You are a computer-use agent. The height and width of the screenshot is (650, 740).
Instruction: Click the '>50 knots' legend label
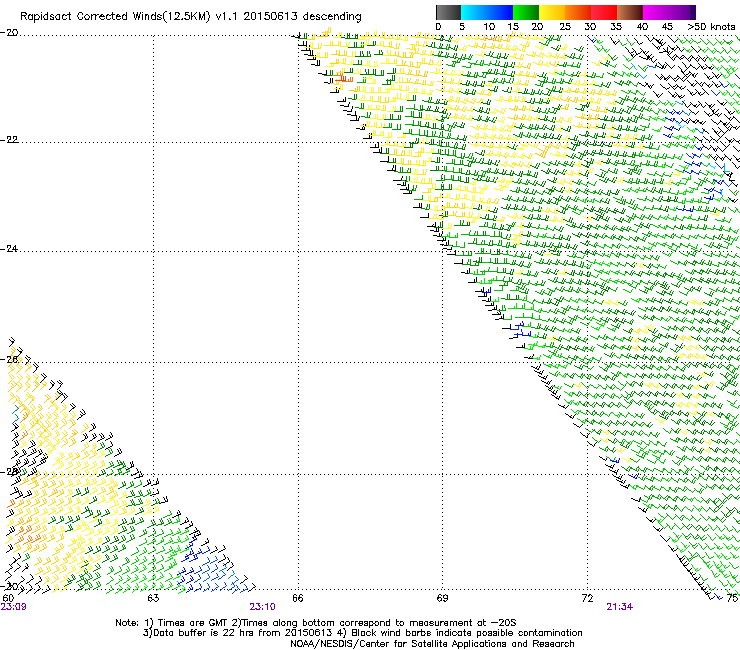(x=711, y=27)
